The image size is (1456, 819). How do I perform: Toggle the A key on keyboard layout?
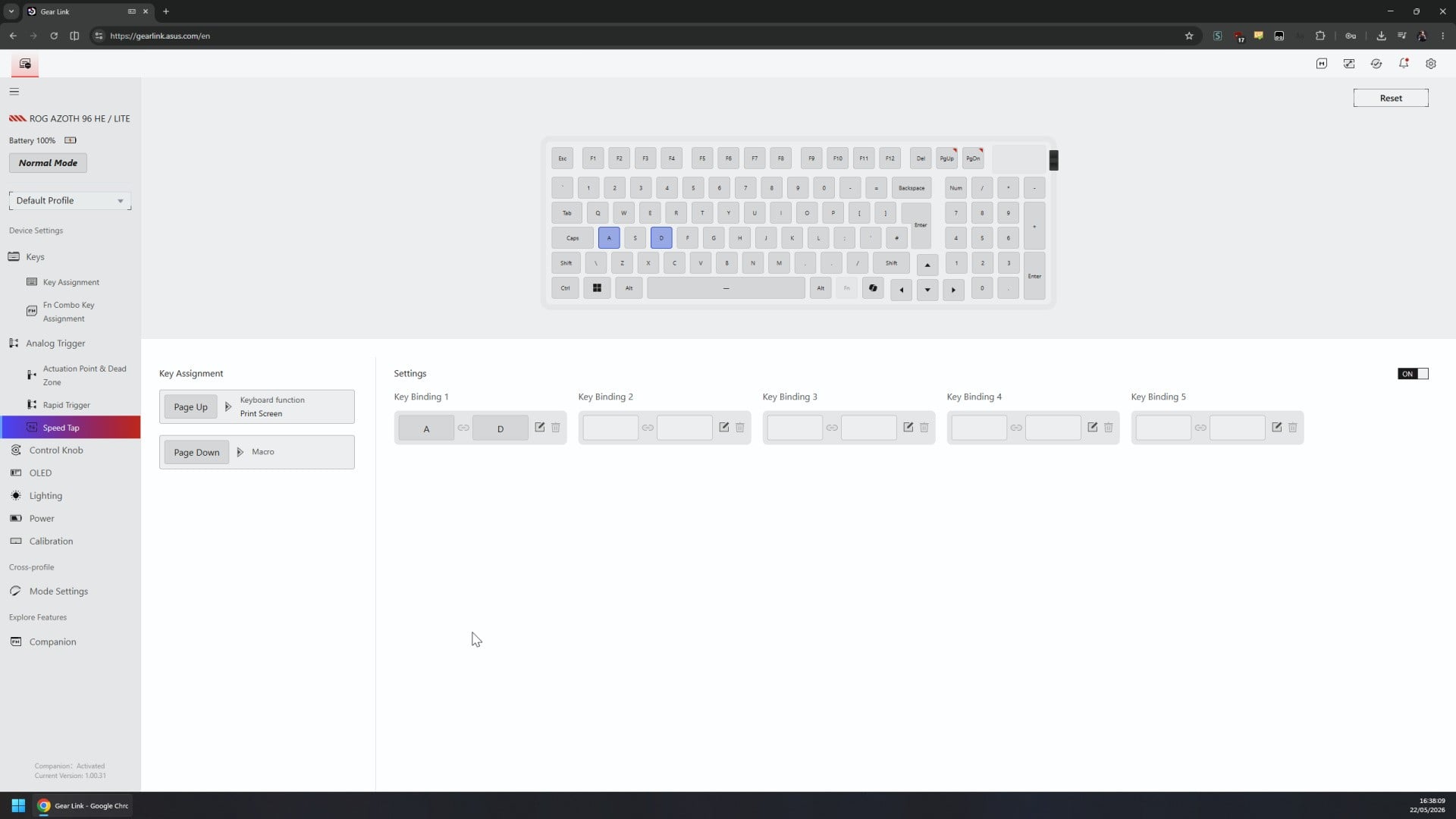point(609,238)
